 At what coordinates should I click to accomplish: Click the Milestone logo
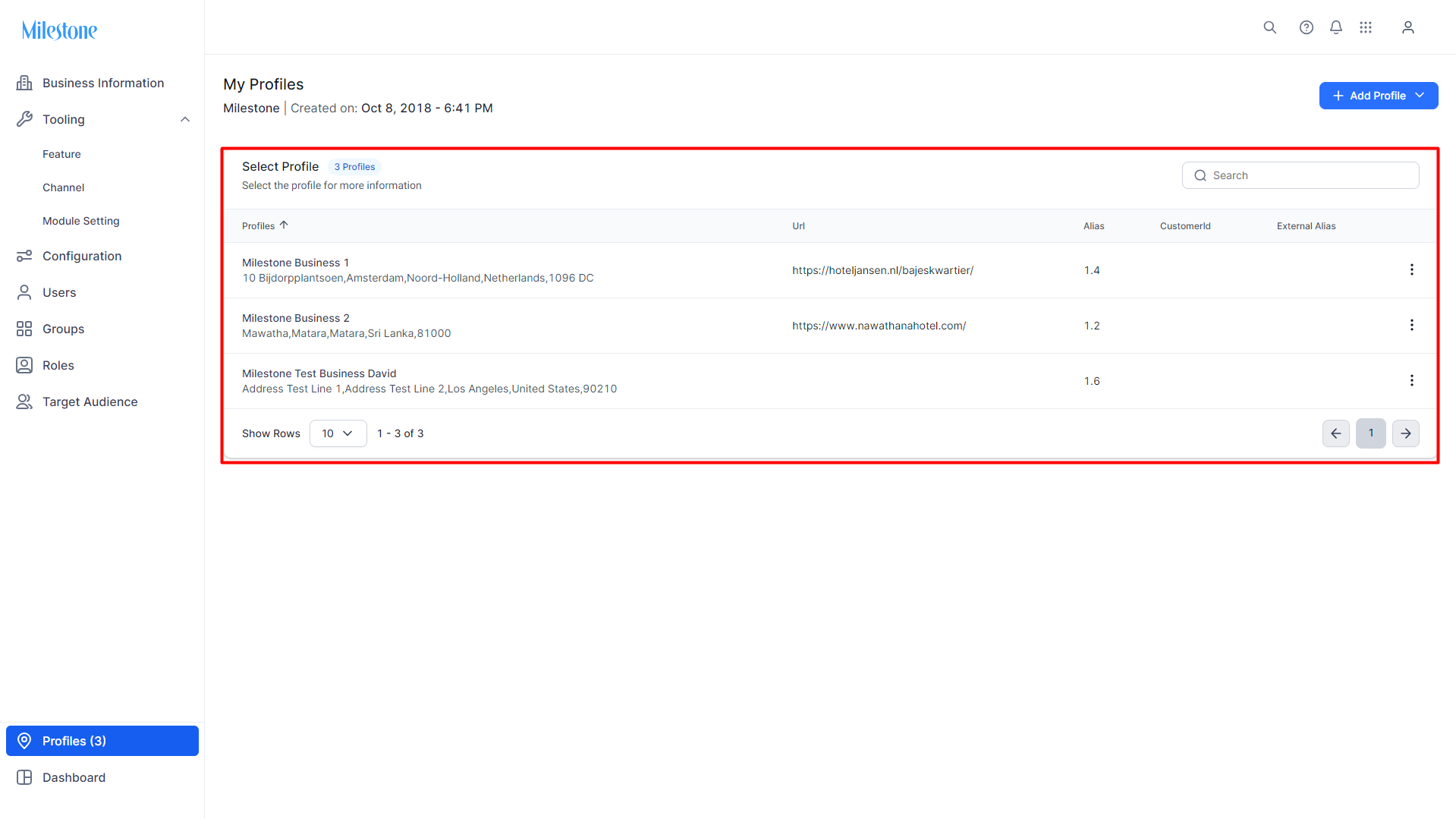[x=59, y=30]
